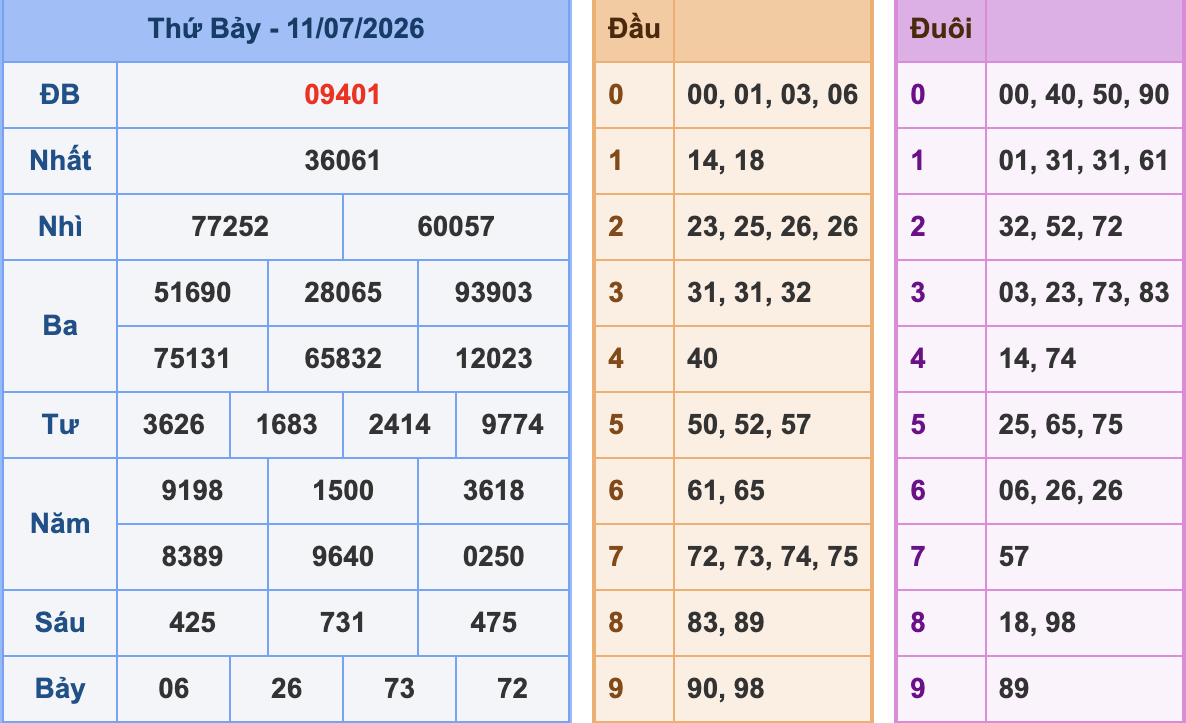Click the Tư number 3626

click(x=173, y=424)
